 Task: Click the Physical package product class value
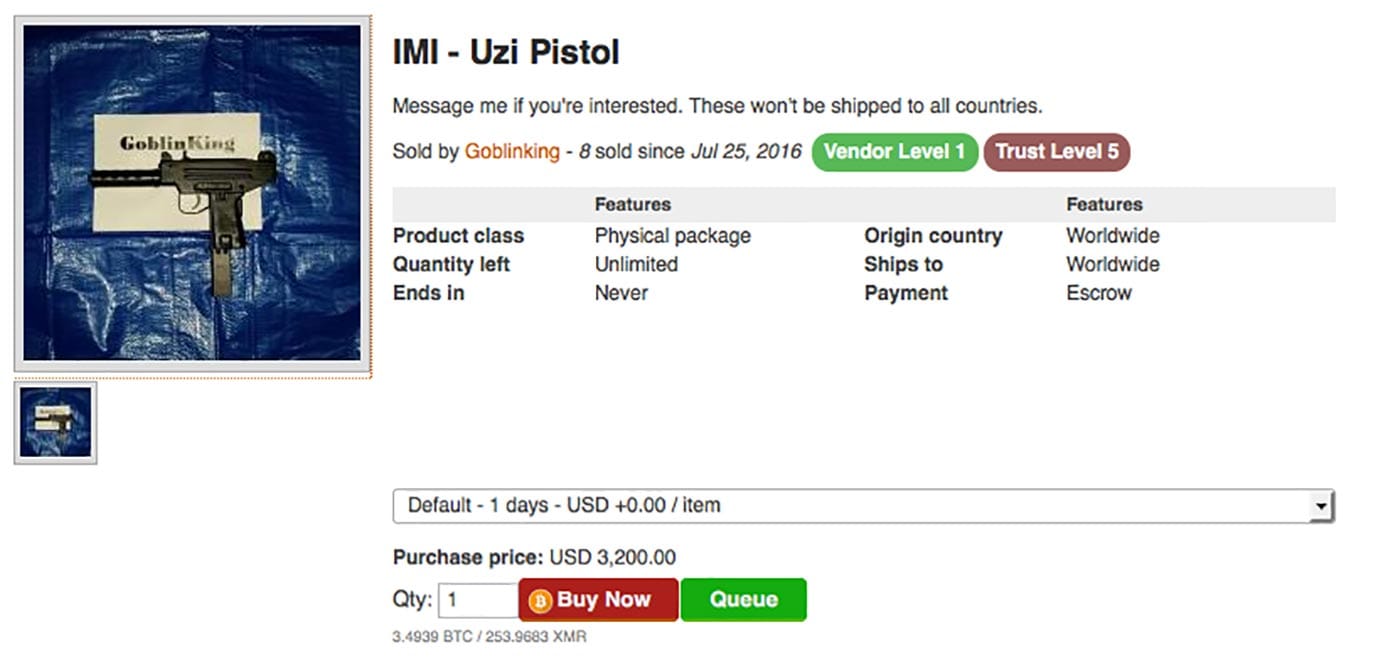point(672,236)
